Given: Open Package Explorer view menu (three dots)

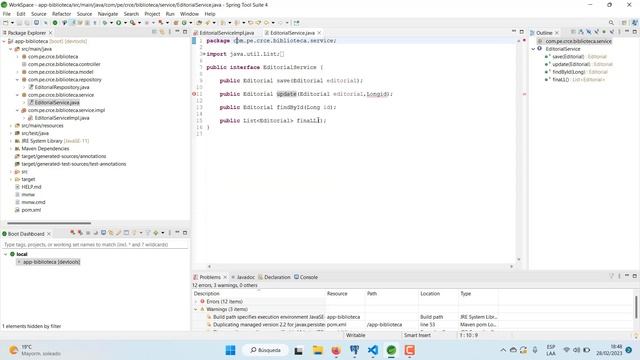Looking at the screenshot, I should click(x=169, y=32).
